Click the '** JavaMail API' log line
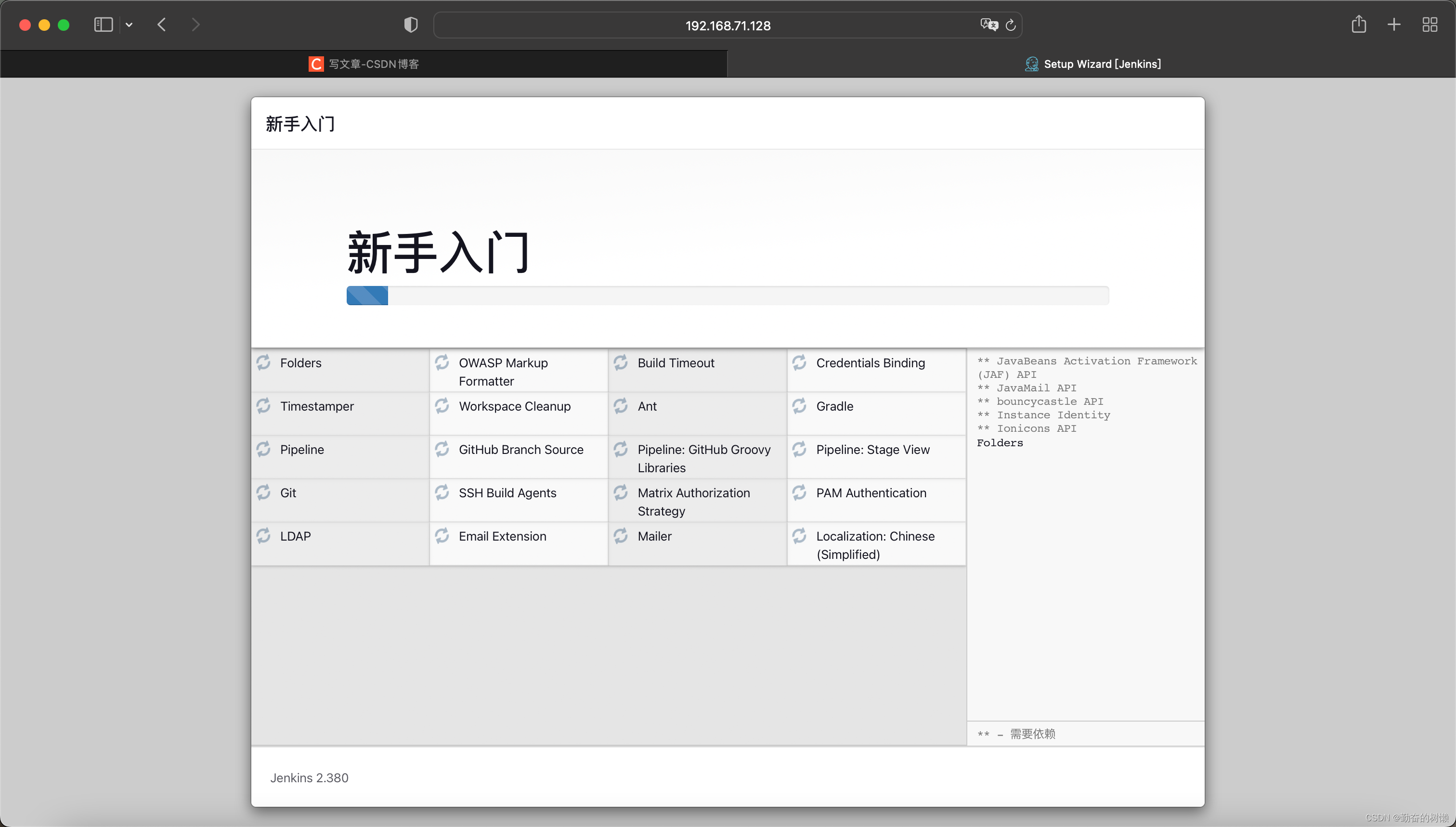1456x827 pixels. (x=1027, y=388)
